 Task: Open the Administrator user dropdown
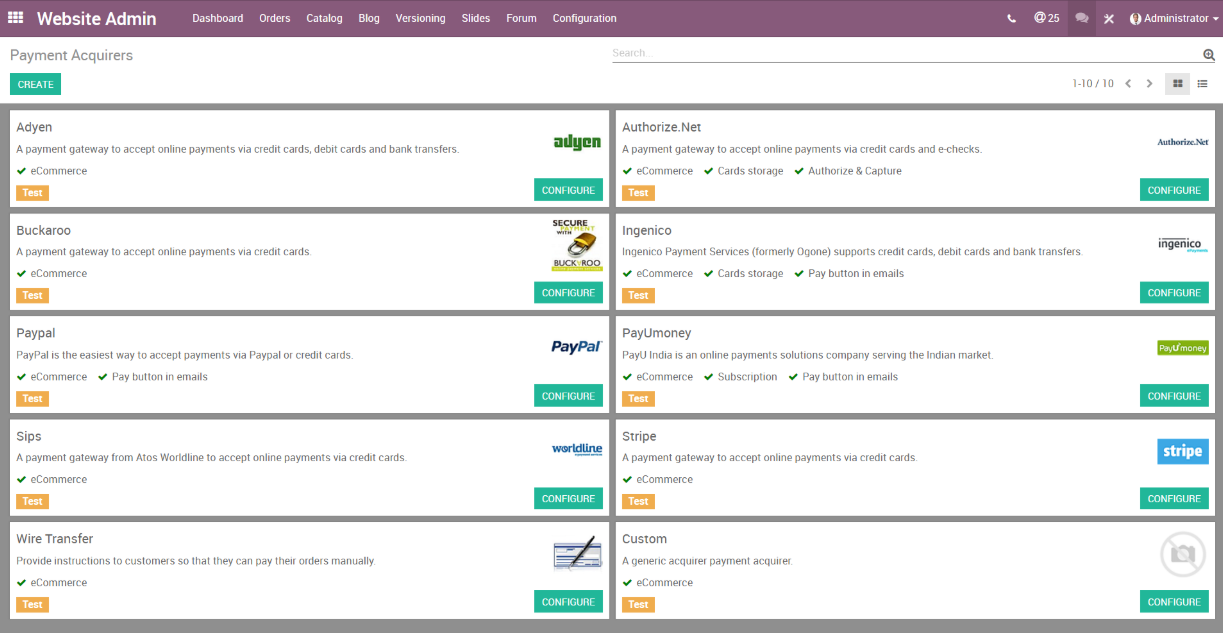point(1172,17)
